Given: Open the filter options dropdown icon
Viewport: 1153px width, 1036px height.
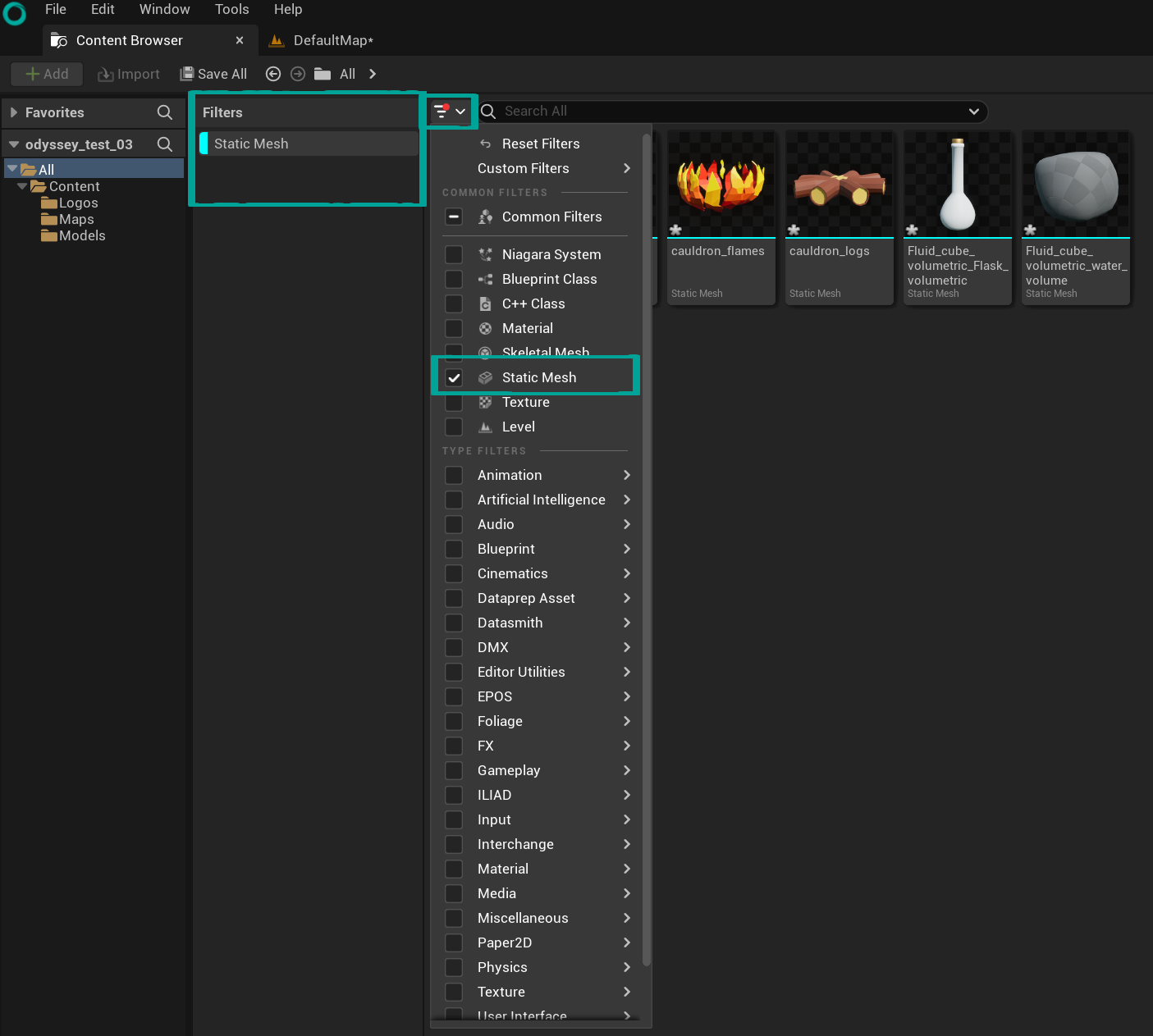Looking at the screenshot, I should pos(449,112).
